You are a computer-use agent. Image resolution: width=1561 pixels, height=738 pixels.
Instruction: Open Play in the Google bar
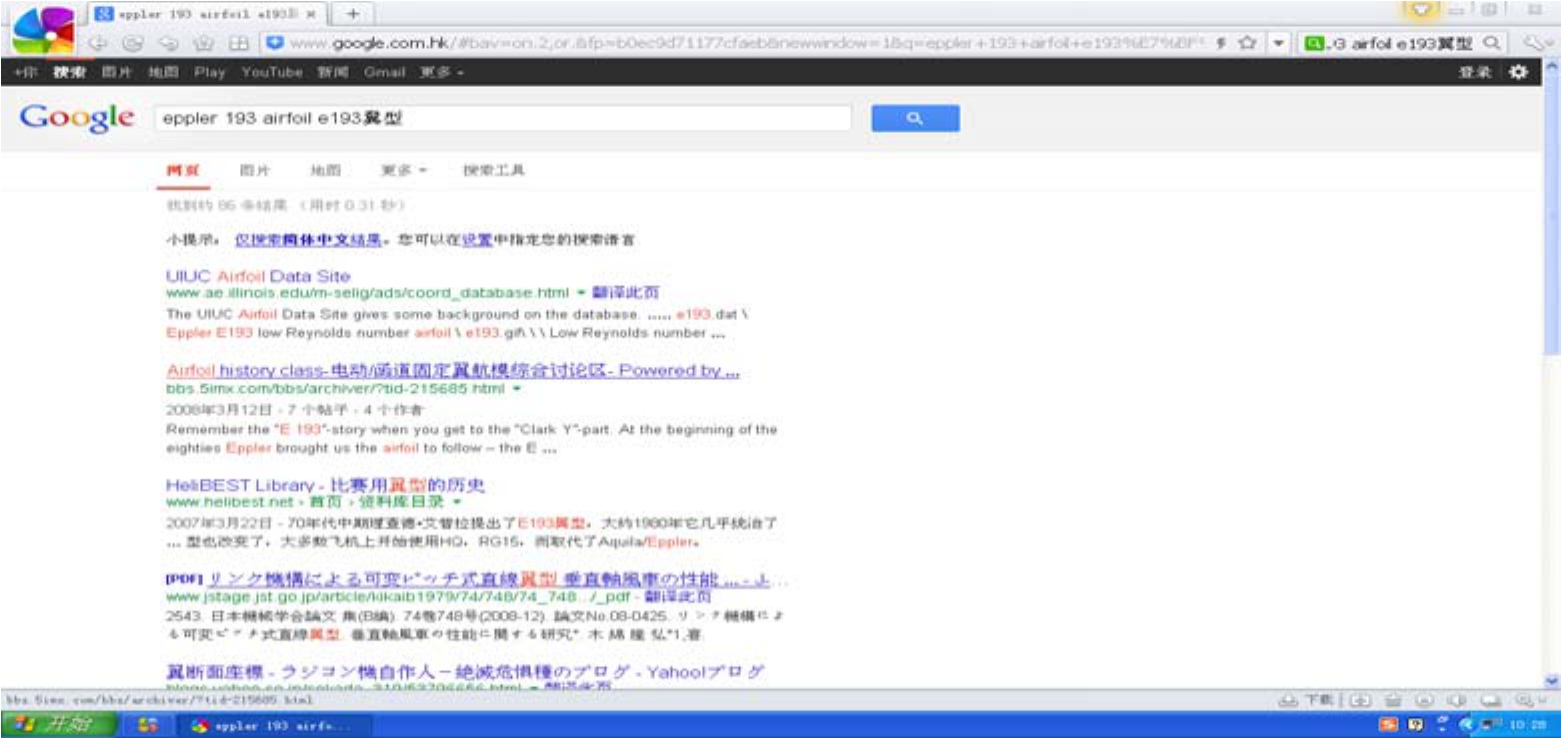210,72
